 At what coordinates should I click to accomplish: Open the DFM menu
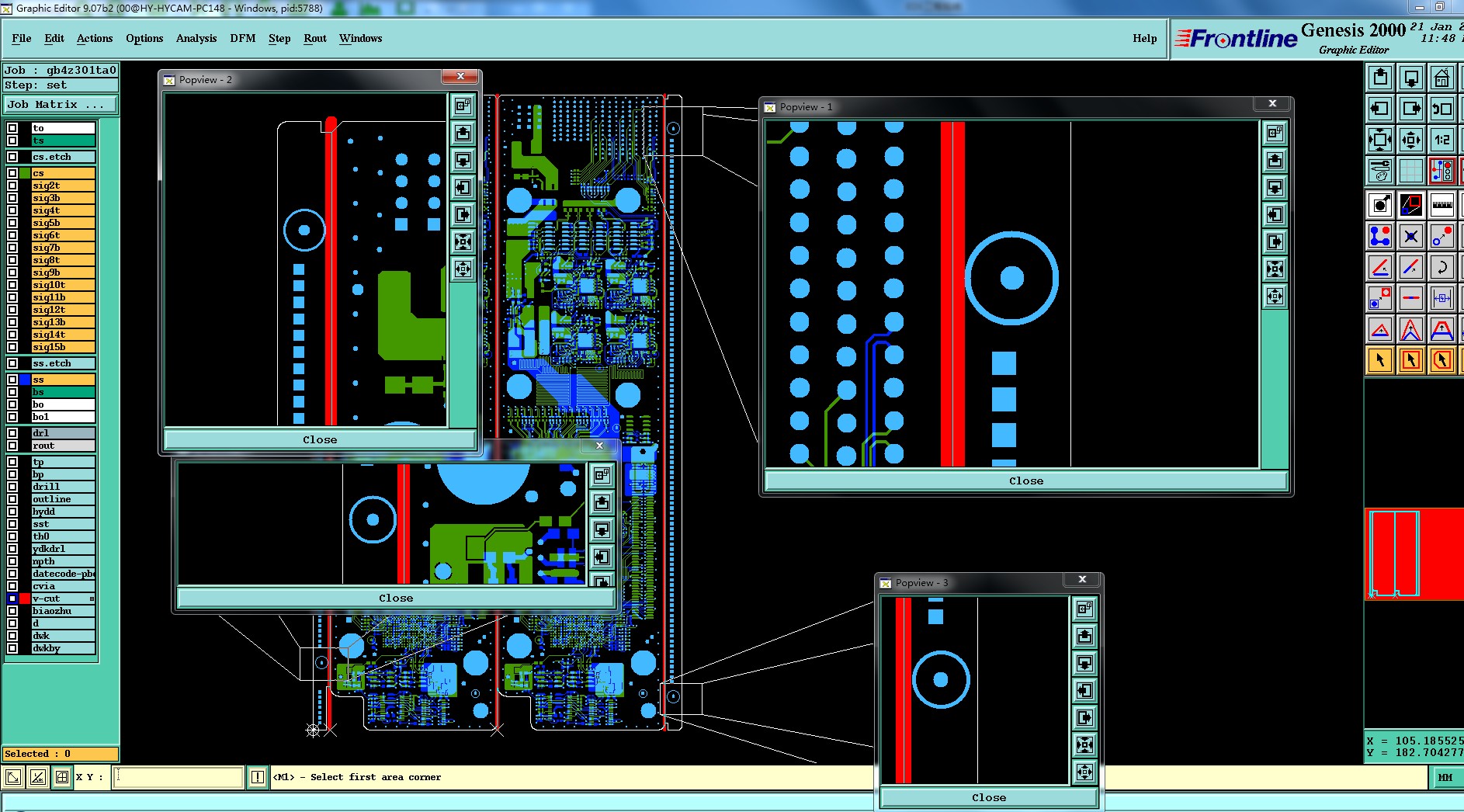click(x=243, y=38)
